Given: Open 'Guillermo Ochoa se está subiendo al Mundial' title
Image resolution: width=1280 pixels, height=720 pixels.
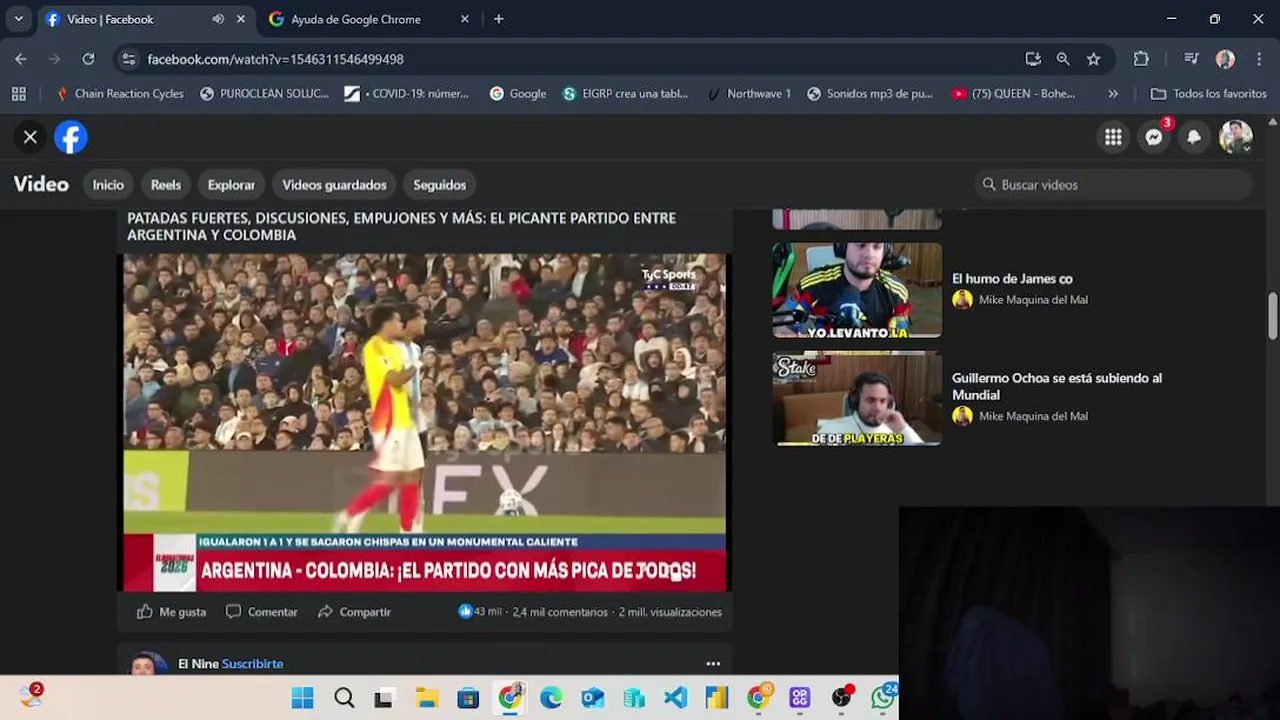Looking at the screenshot, I should coord(1057,387).
